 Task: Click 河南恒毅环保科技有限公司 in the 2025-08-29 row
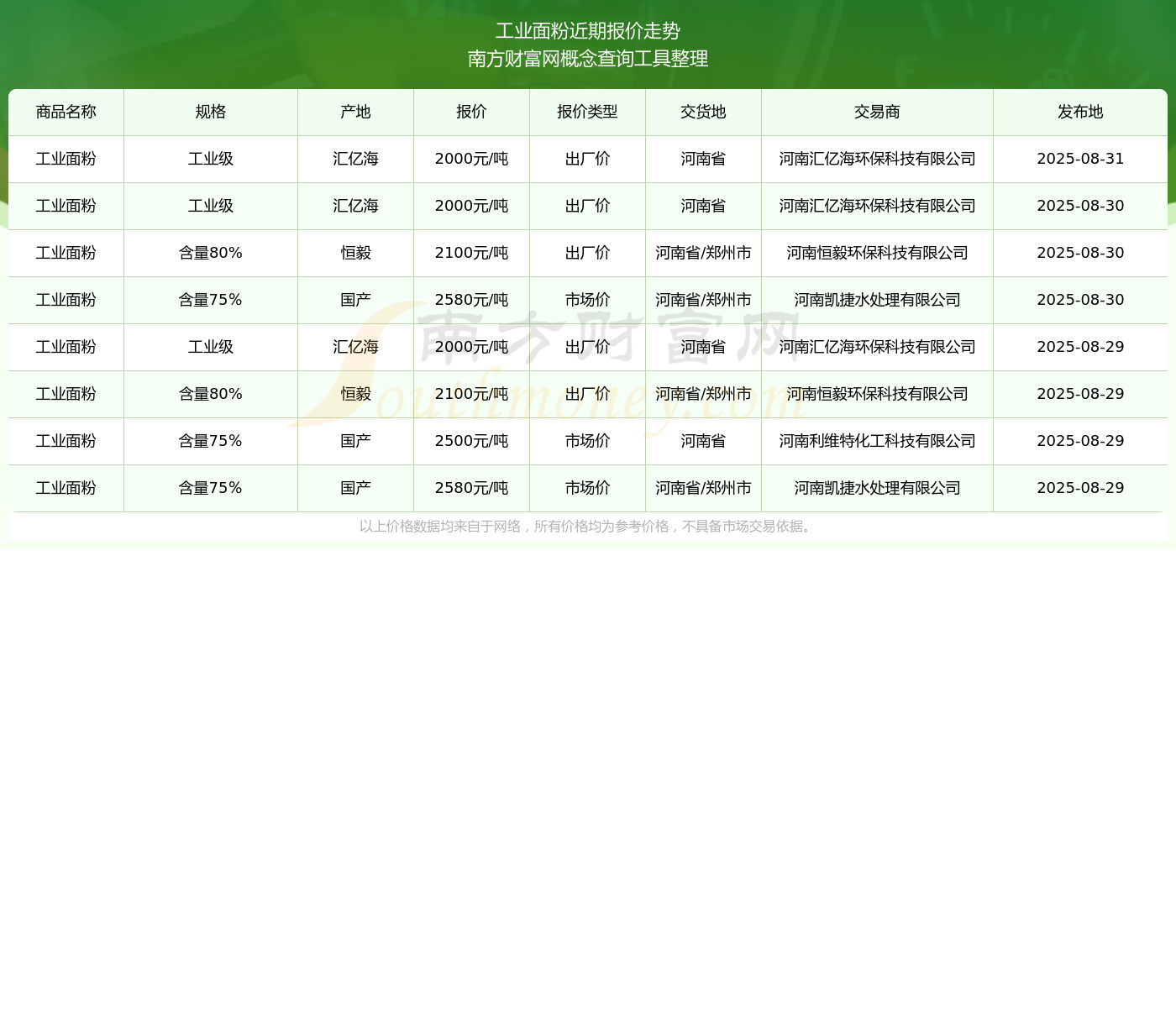click(878, 394)
